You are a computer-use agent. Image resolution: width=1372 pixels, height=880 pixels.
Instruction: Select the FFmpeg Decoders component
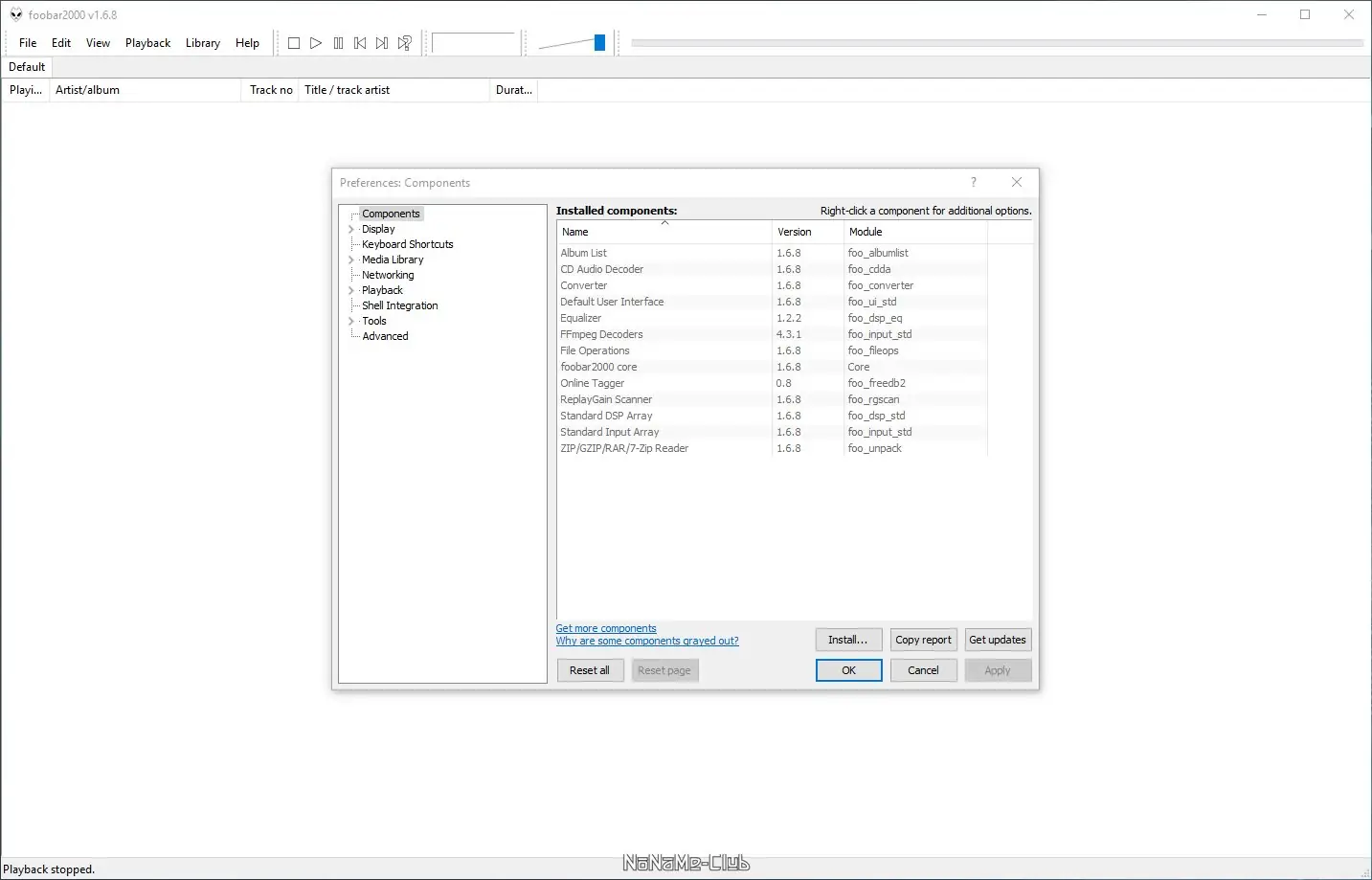(x=772, y=334)
